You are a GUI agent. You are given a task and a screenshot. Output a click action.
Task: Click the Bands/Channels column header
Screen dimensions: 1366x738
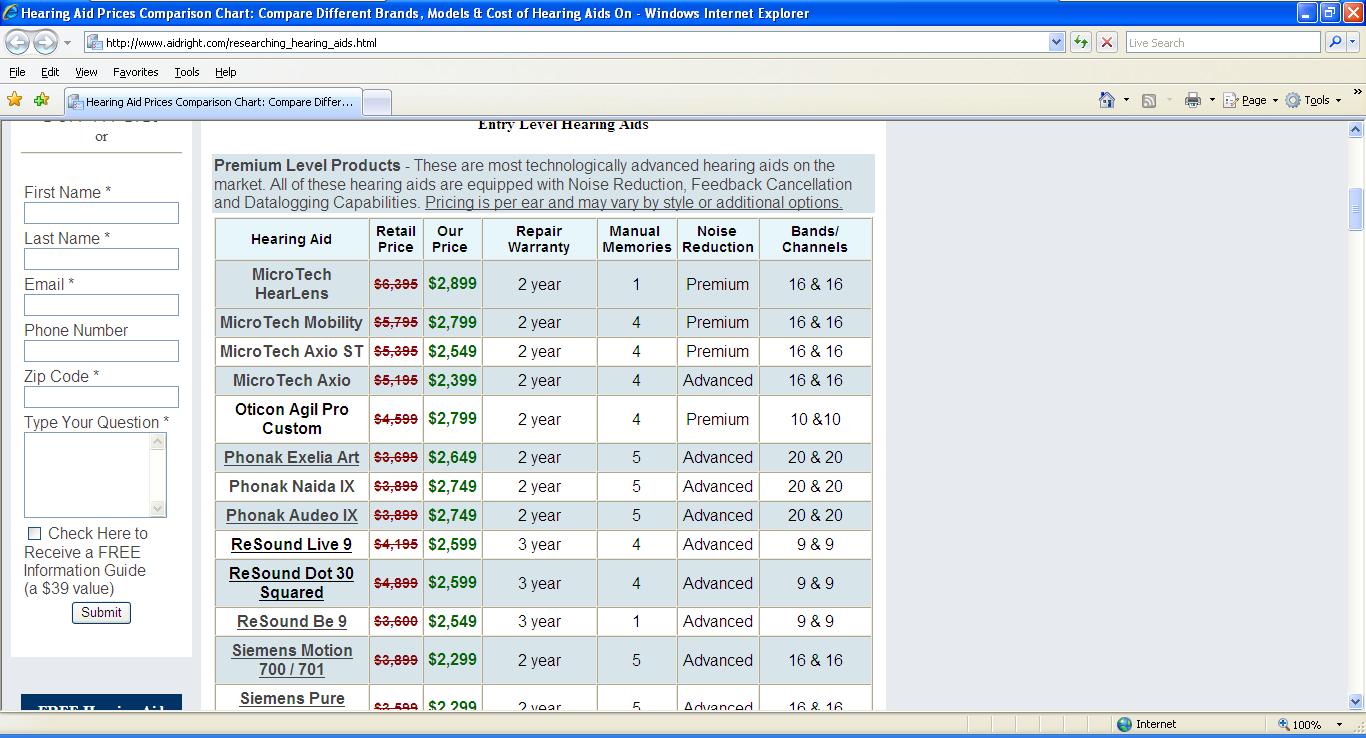(815, 239)
